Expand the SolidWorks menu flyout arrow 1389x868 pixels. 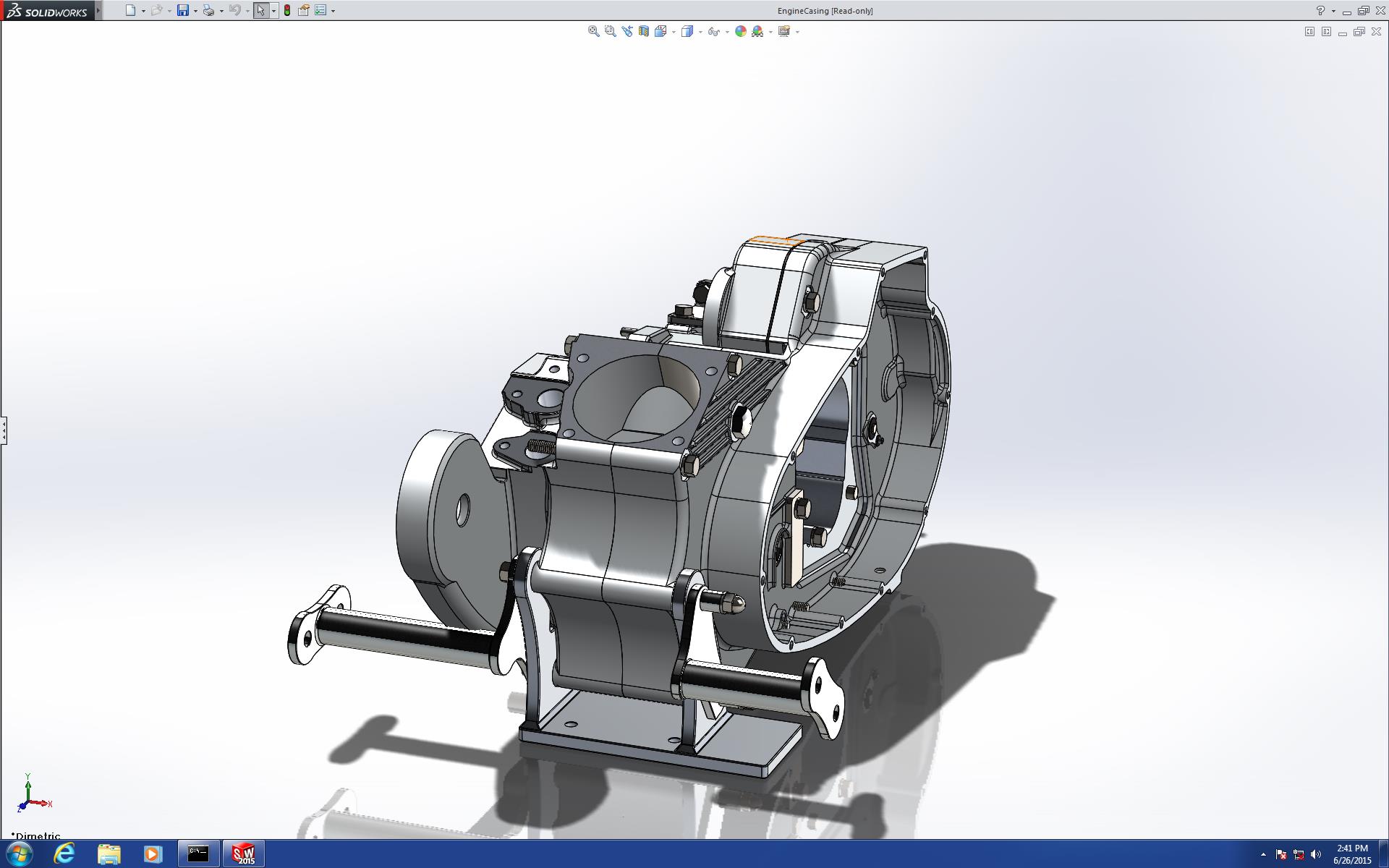(x=98, y=11)
